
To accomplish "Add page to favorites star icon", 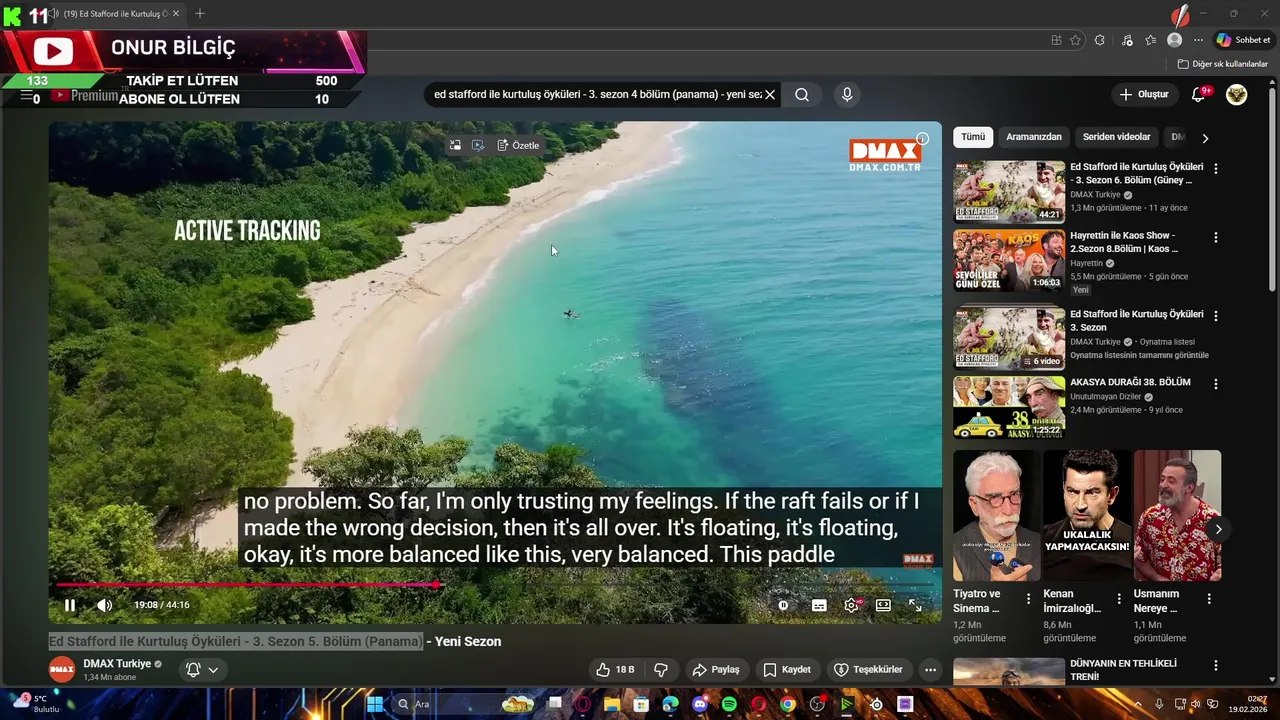I will [x=1075, y=40].
